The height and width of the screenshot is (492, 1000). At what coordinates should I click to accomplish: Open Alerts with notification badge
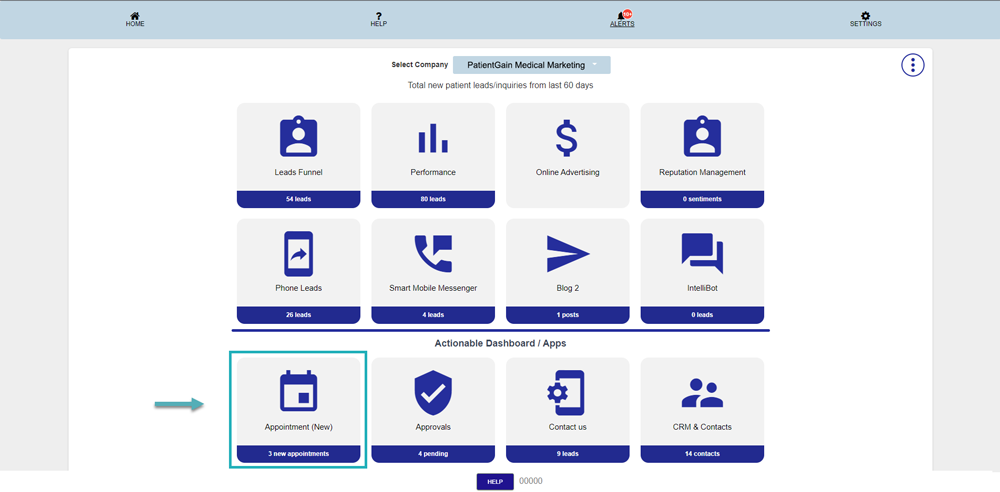pos(622,19)
